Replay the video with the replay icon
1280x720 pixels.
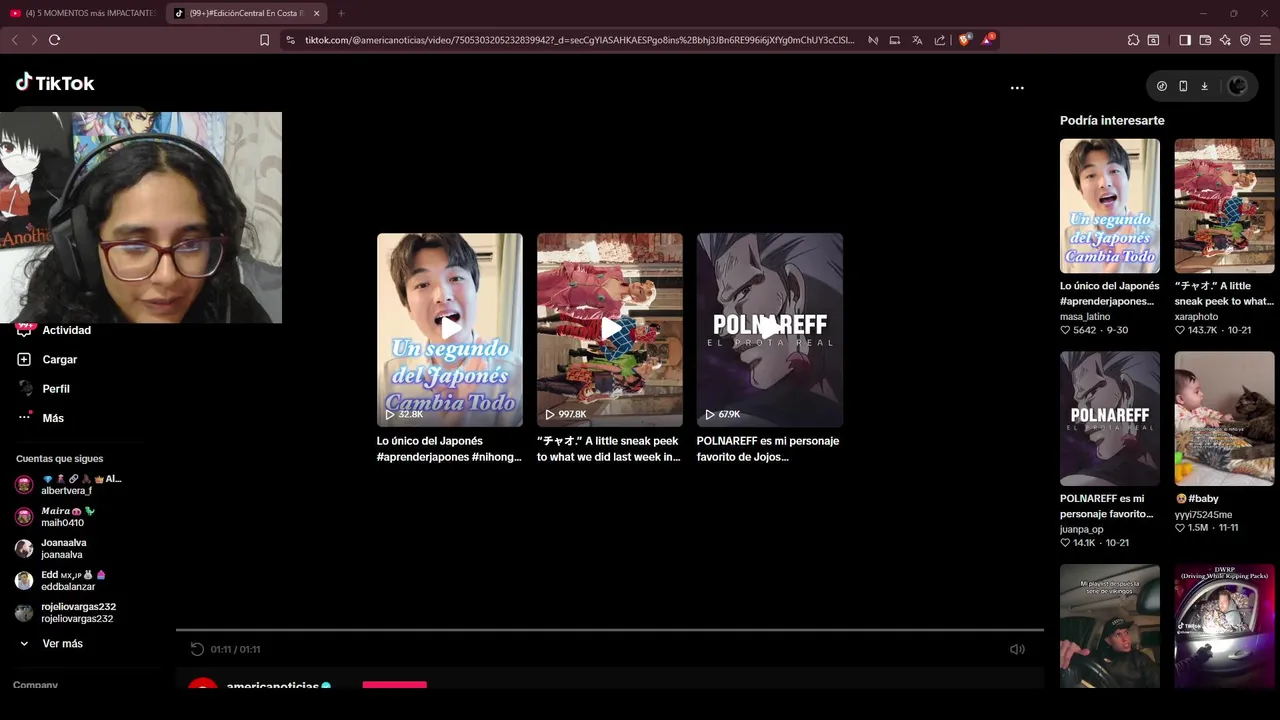197,649
